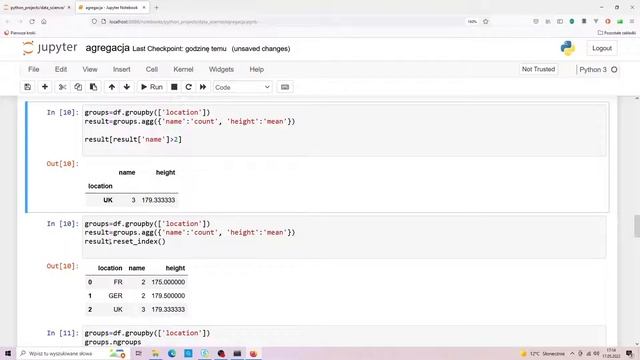Go to browser home page

pos(44,22)
